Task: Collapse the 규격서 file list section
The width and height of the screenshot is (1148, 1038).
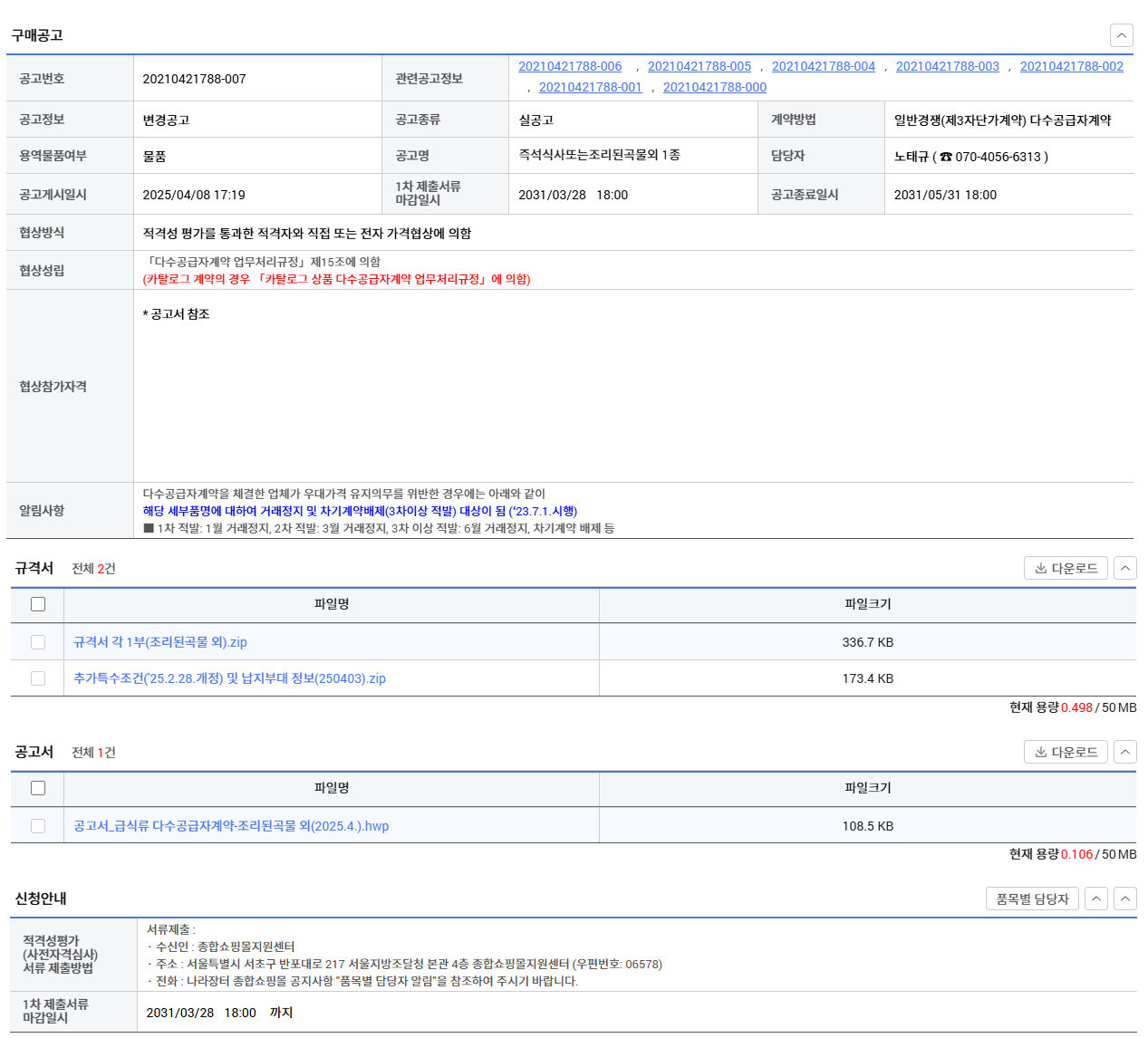Action: coord(1124,568)
